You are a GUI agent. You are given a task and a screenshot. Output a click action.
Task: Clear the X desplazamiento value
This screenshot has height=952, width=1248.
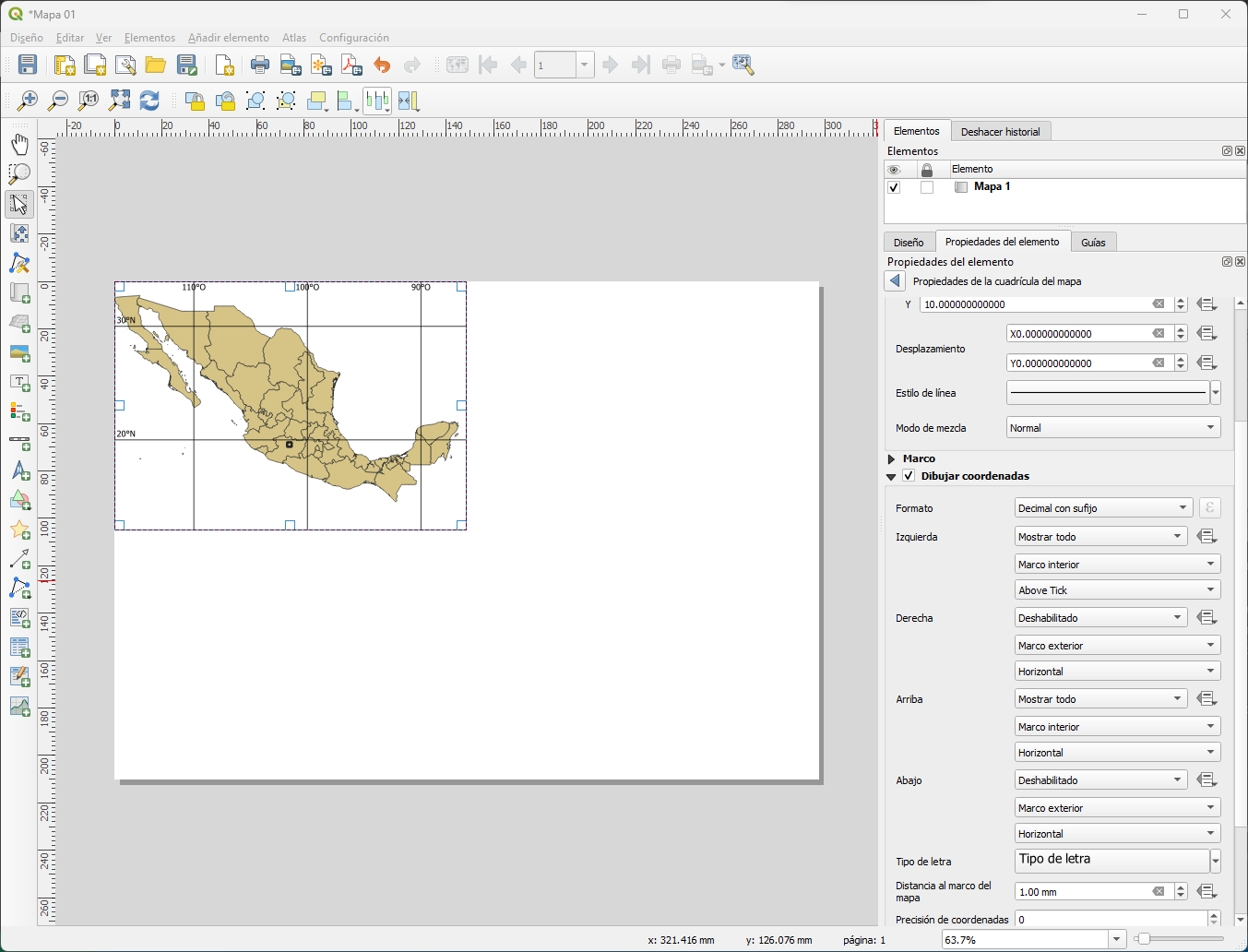pyautogui.click(x=1159, y=334)
